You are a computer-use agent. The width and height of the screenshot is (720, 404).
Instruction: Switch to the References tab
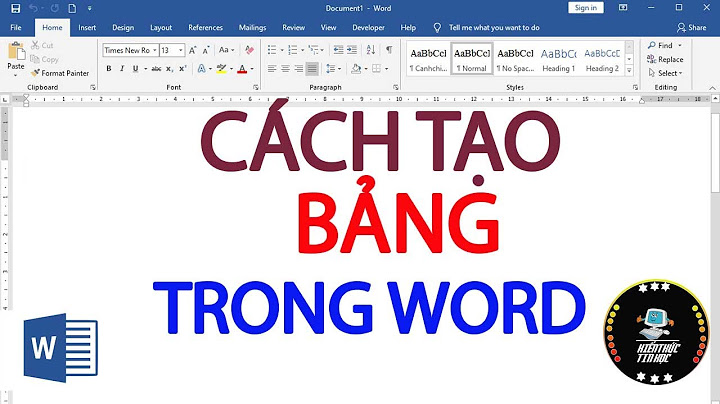click(x=205, y=28)
